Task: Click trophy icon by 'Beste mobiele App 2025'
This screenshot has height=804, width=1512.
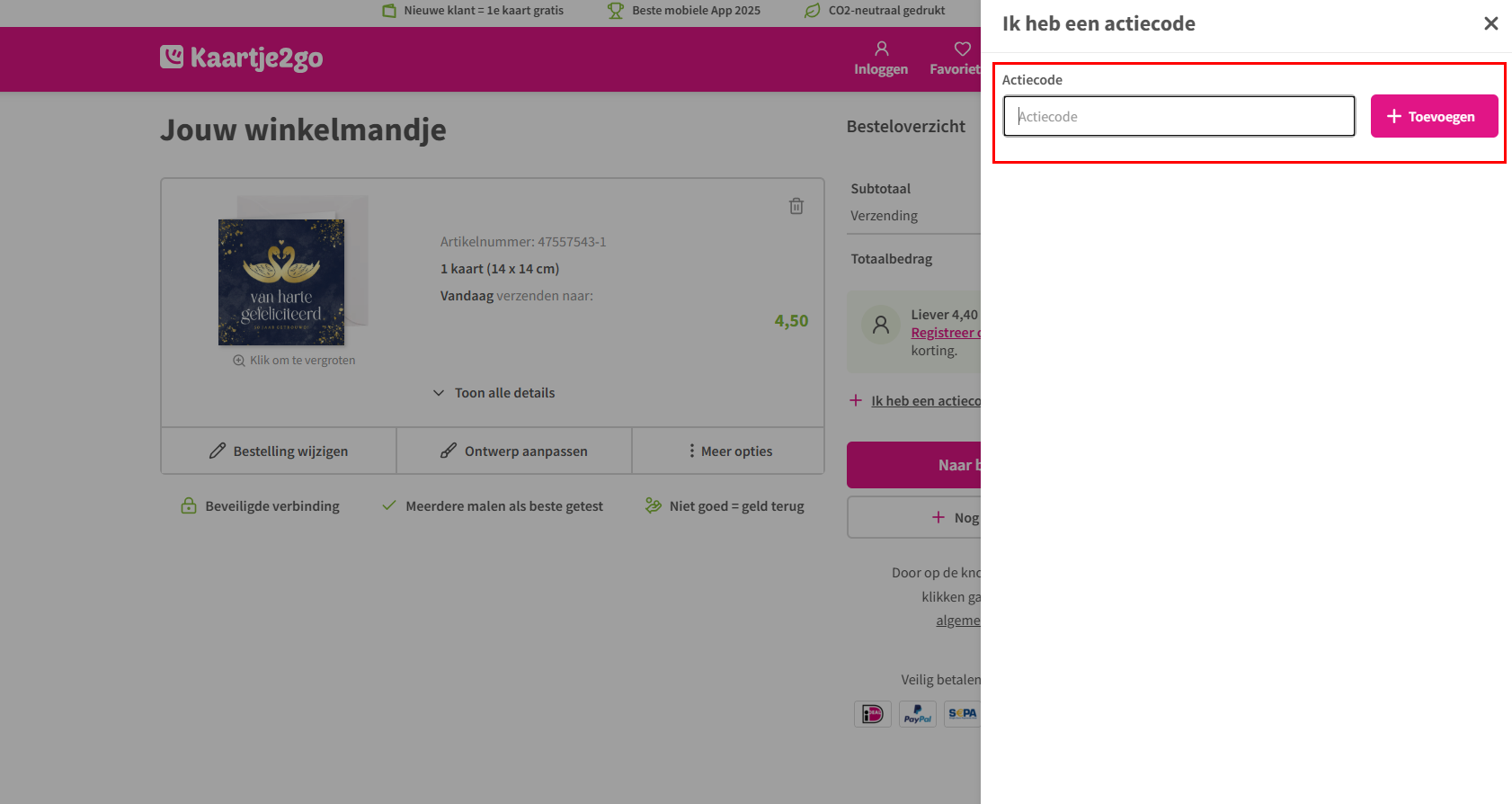Action: tap(616, 11)
